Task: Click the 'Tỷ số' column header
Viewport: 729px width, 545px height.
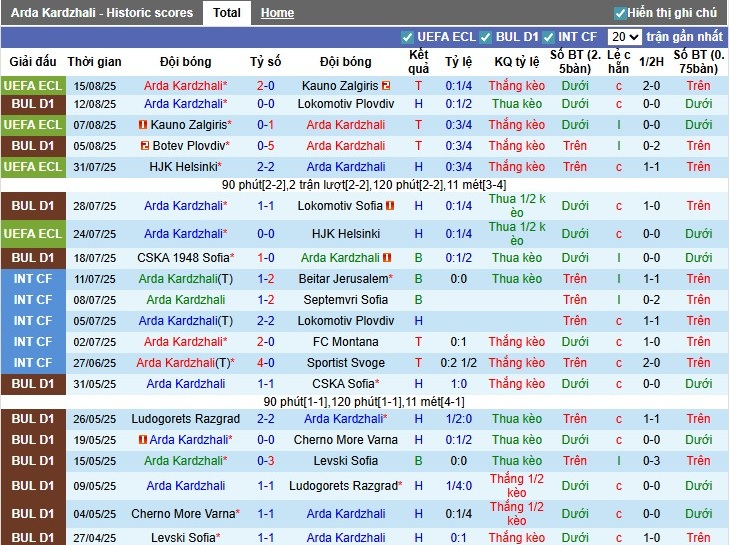Action: coord(265,61)
